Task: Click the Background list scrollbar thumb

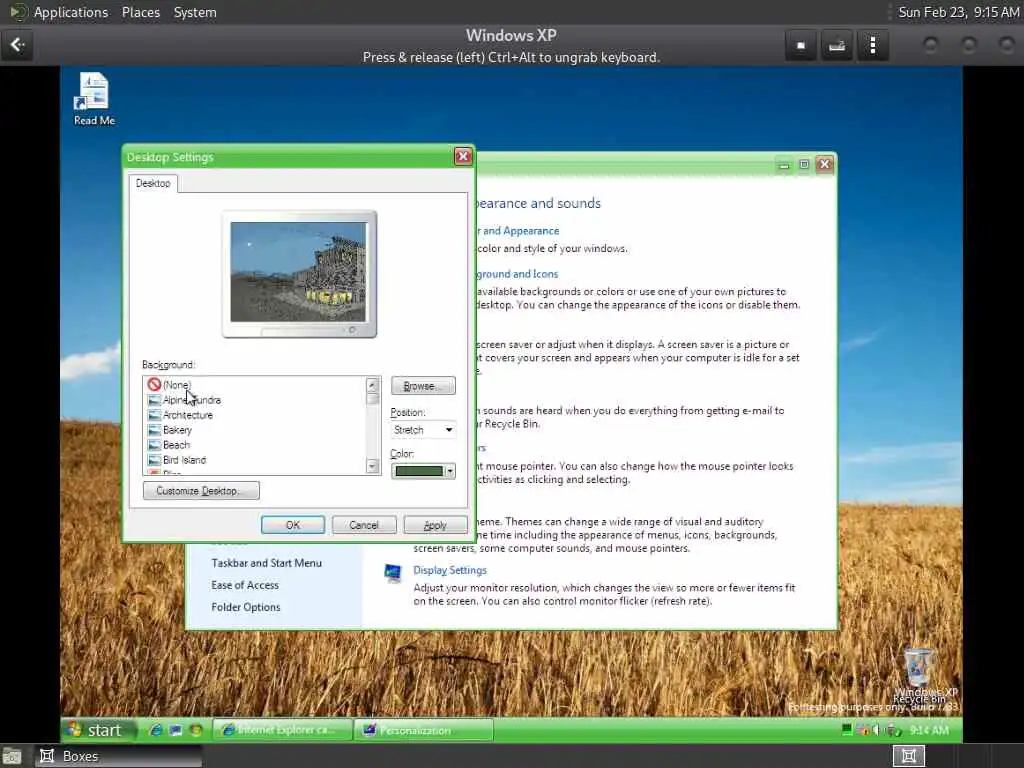Action: click(x=372, y=398)
